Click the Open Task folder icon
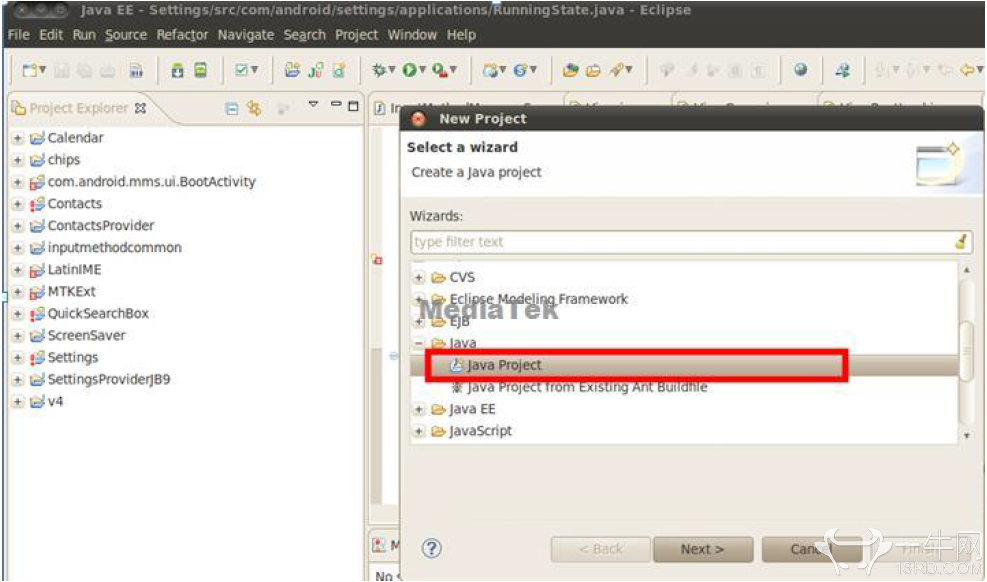This screenshot has height=582, width=987. (x=593, y=70)
